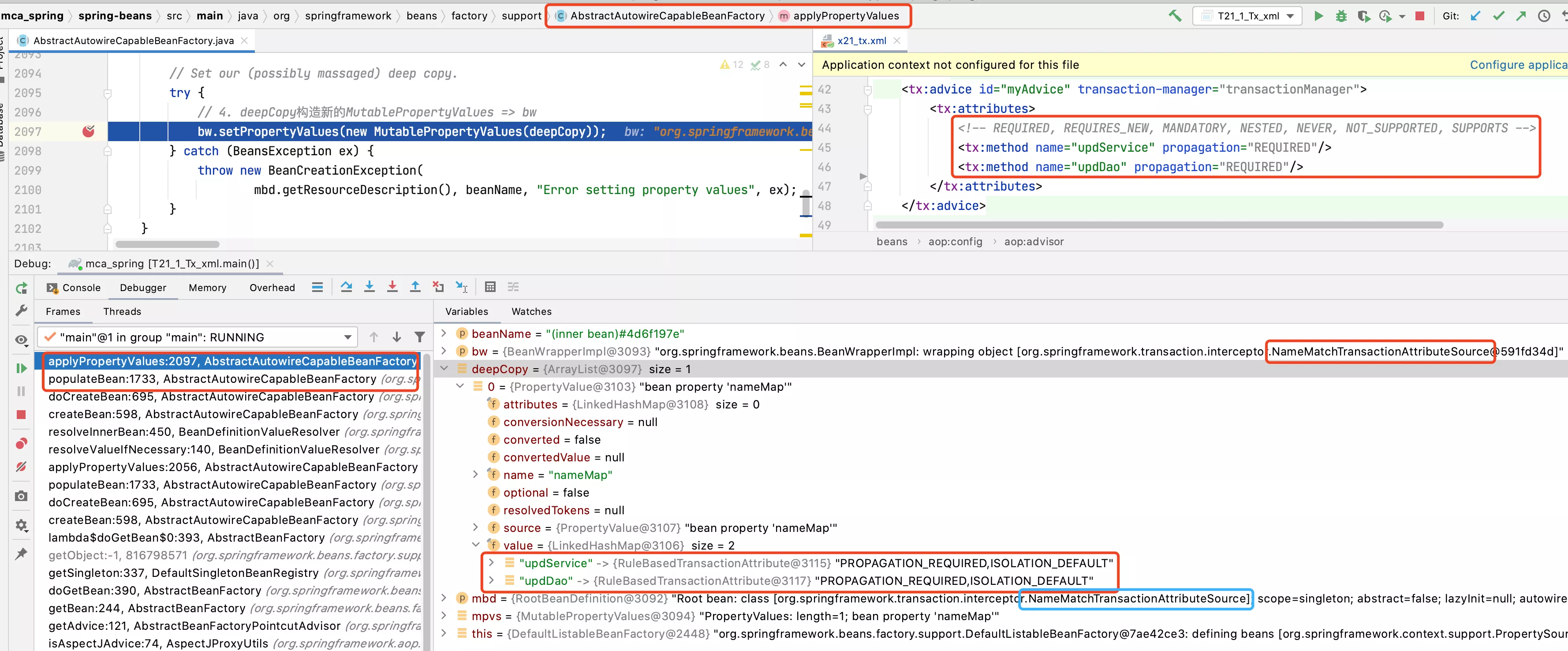Screen dimensions: 1568x651
Task: Click the Step Over icon
Action: 346,287
